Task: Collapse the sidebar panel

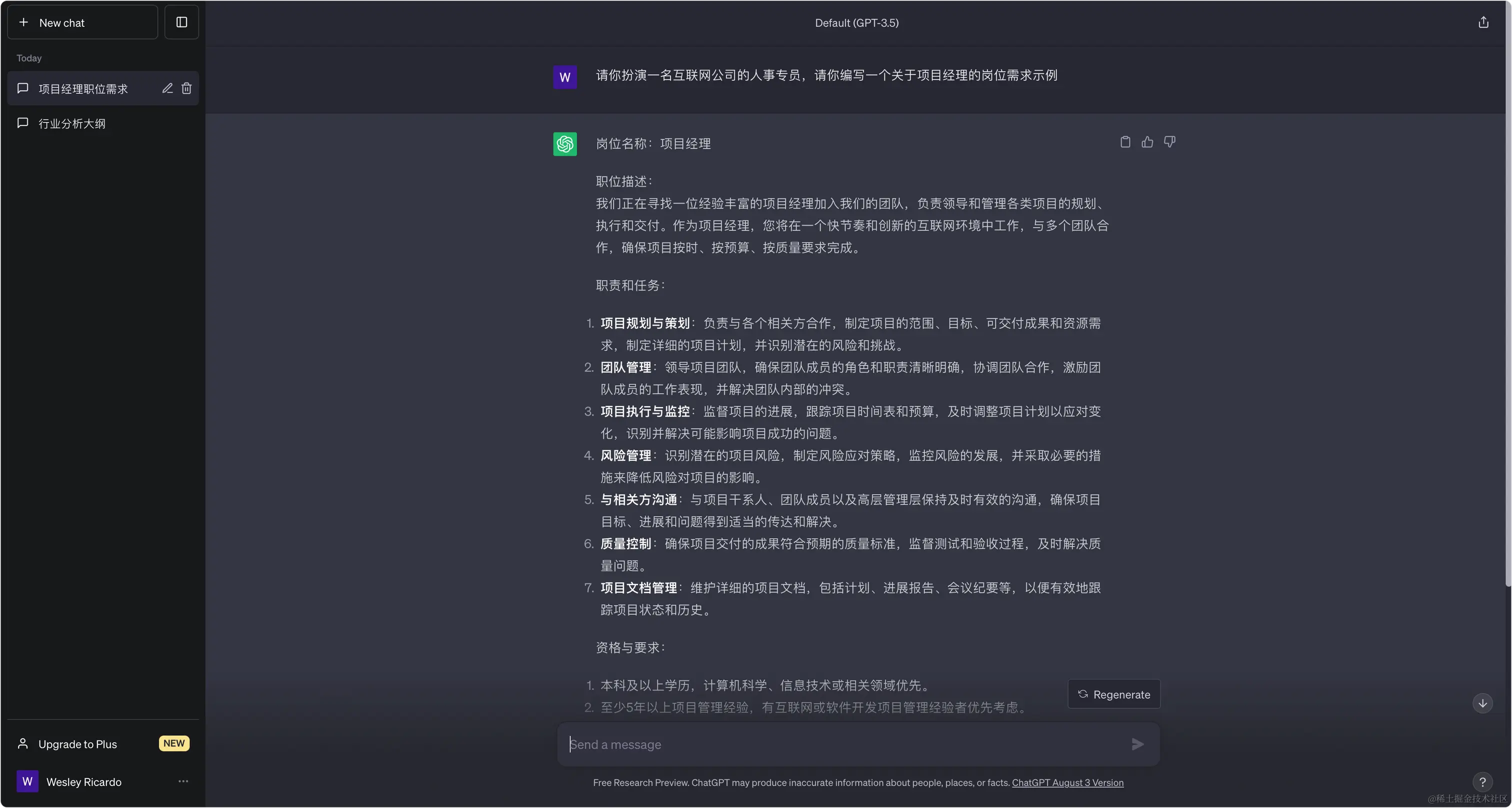Action: point(181,23)
